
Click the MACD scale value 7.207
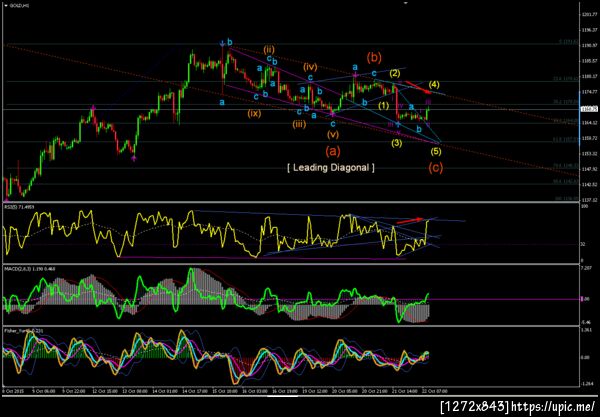point(587,268)
